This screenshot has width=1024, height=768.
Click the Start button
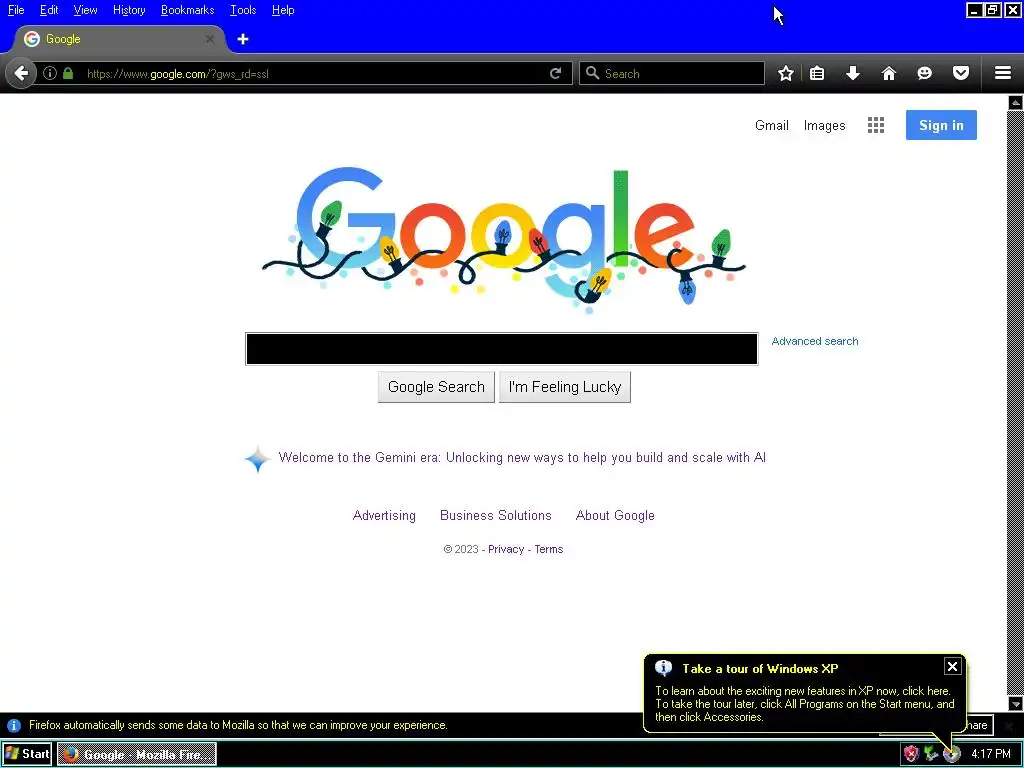27,754
